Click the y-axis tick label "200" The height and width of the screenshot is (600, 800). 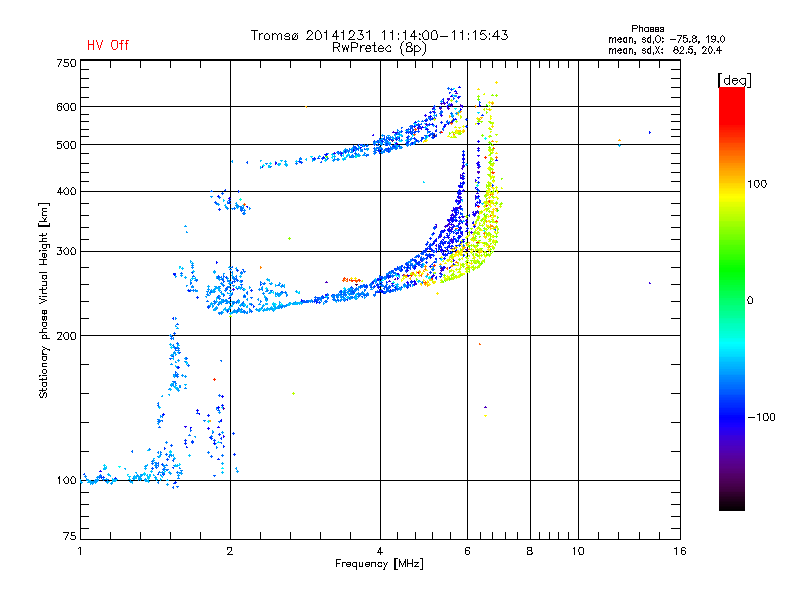(x=67, y=336)
